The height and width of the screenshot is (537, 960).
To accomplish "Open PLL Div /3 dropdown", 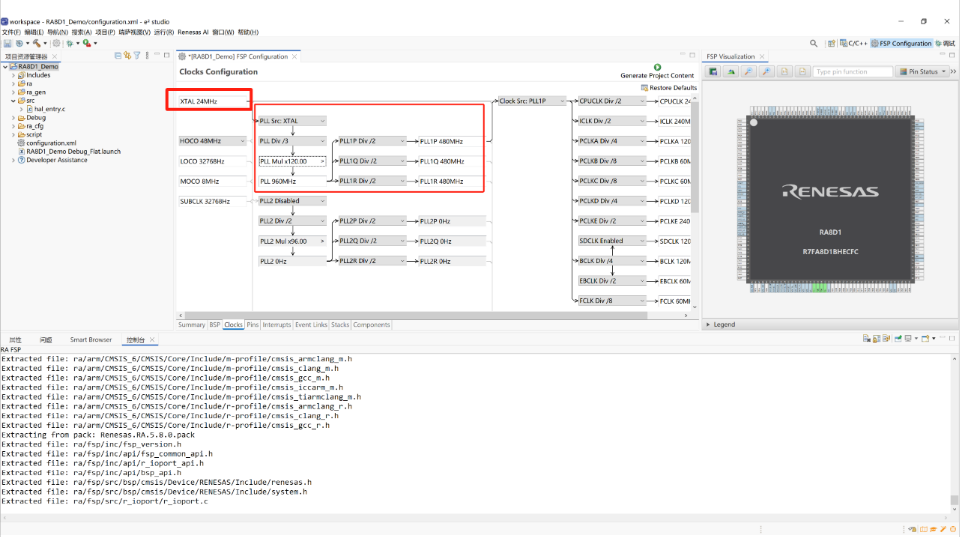I will (292, 141).
